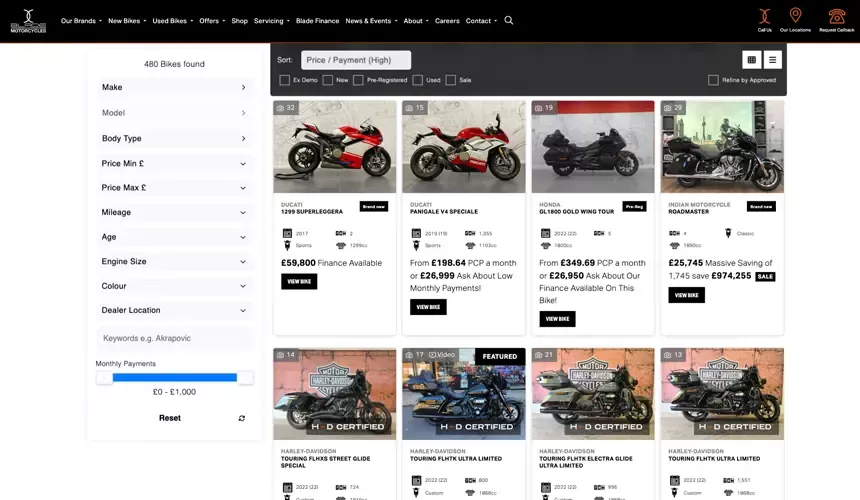Image resolution: width=860 pixels, height=500 pixels.
Task: Click calendar year icon on Panigale V4 Speciale
Action: 416,233
